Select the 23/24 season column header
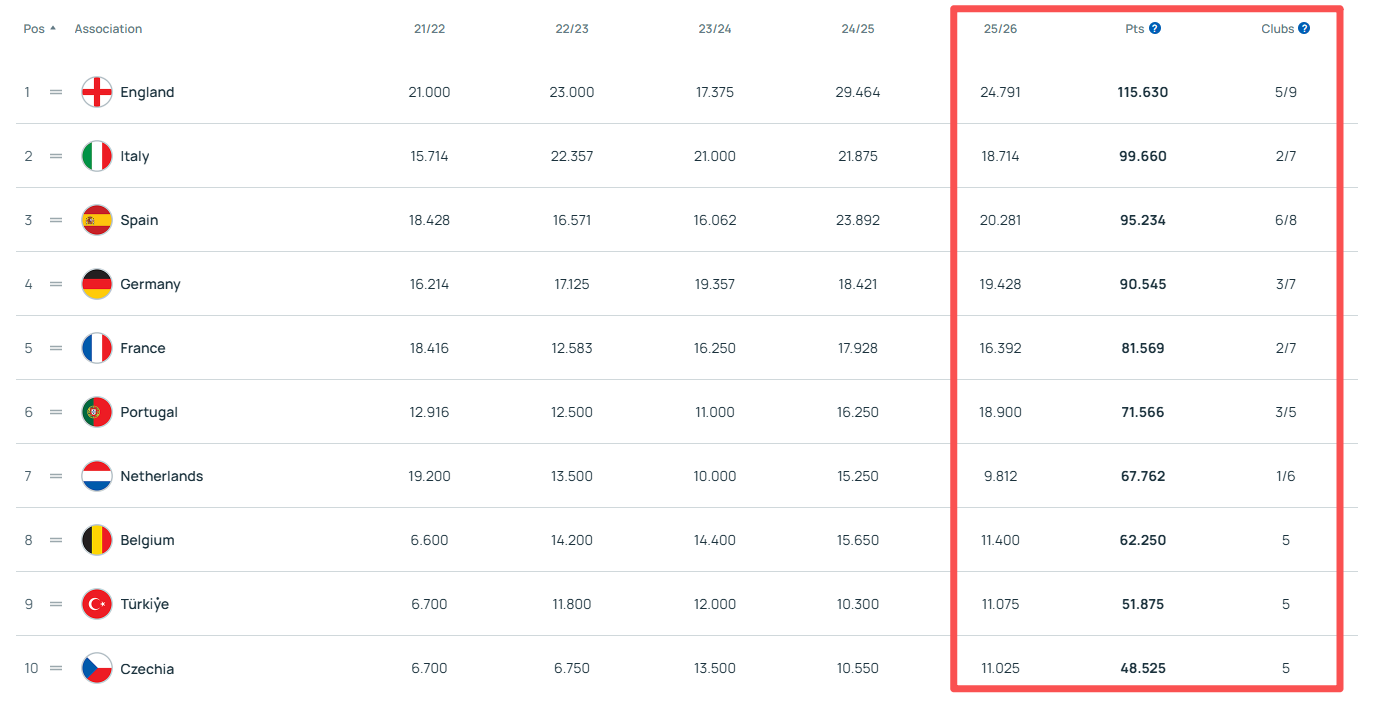This screenshot has height=704, width=1374. 714,29
